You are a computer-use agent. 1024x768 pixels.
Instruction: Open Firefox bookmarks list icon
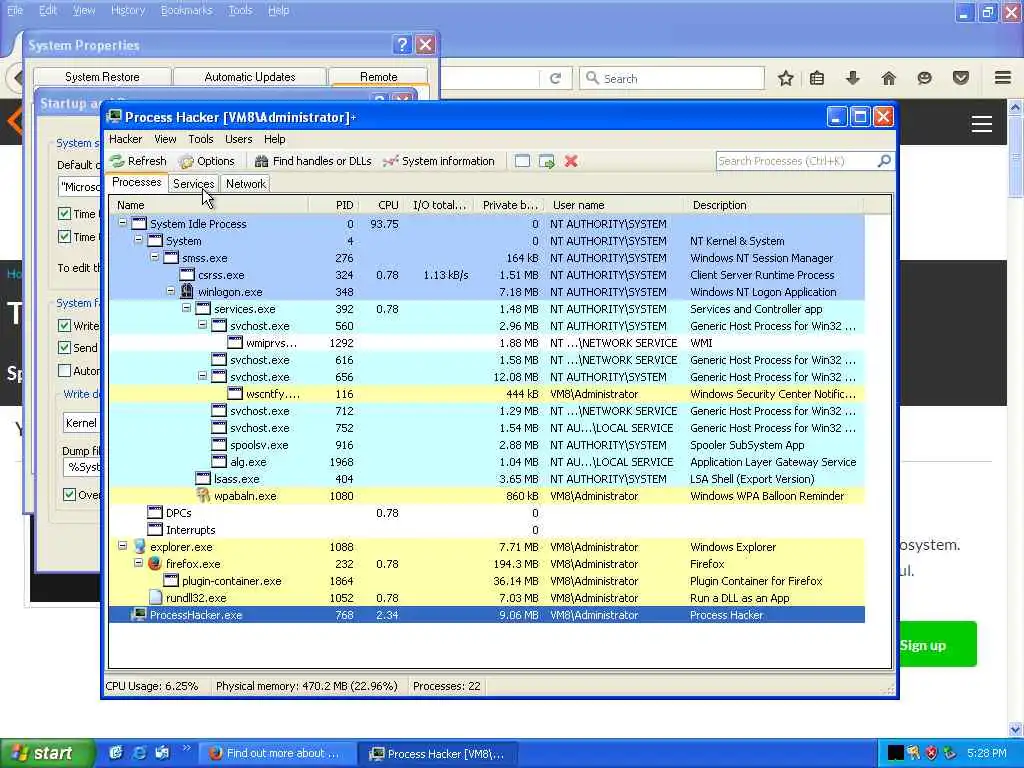point(817,78)
